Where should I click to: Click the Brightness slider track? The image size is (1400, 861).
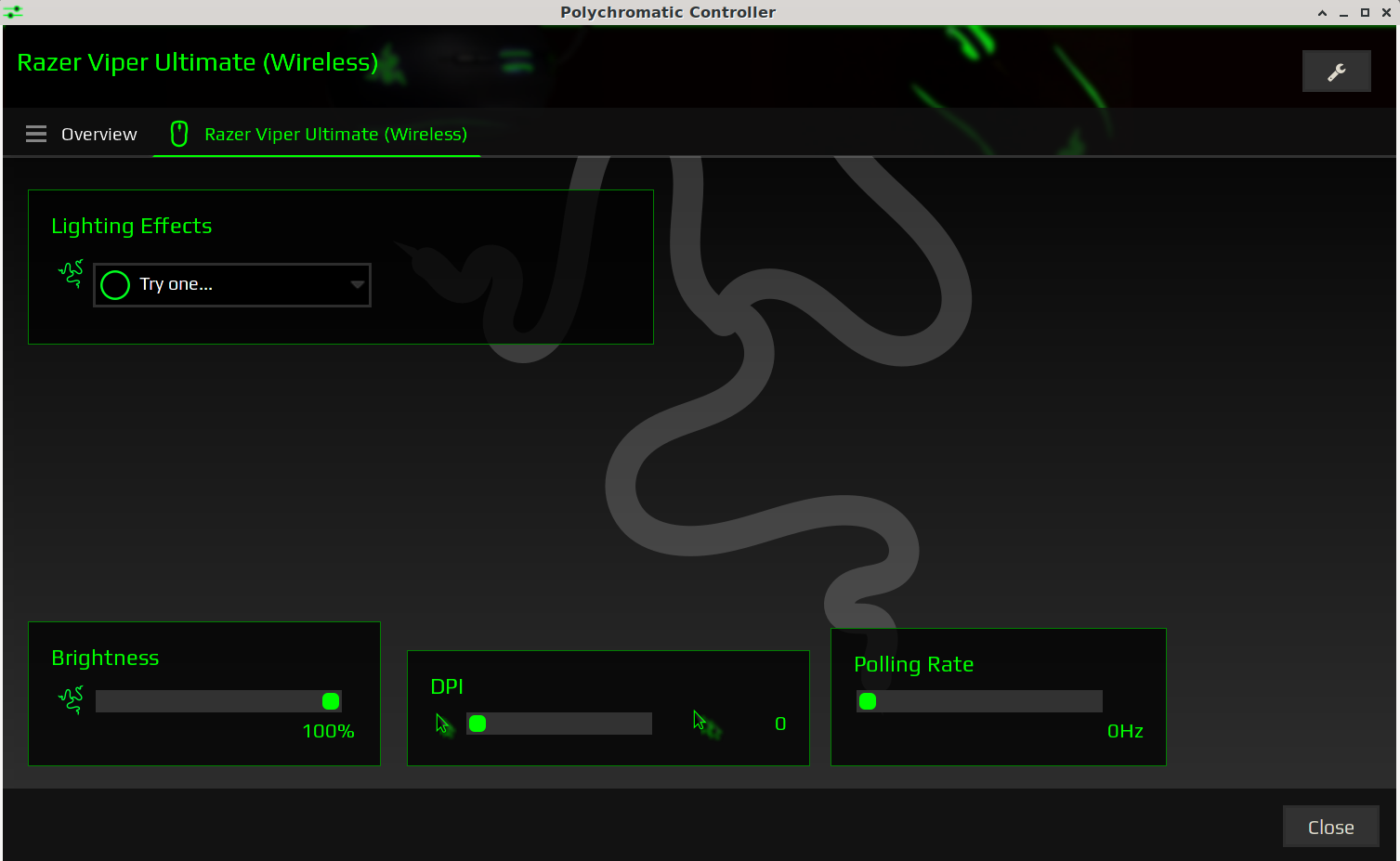219,701
